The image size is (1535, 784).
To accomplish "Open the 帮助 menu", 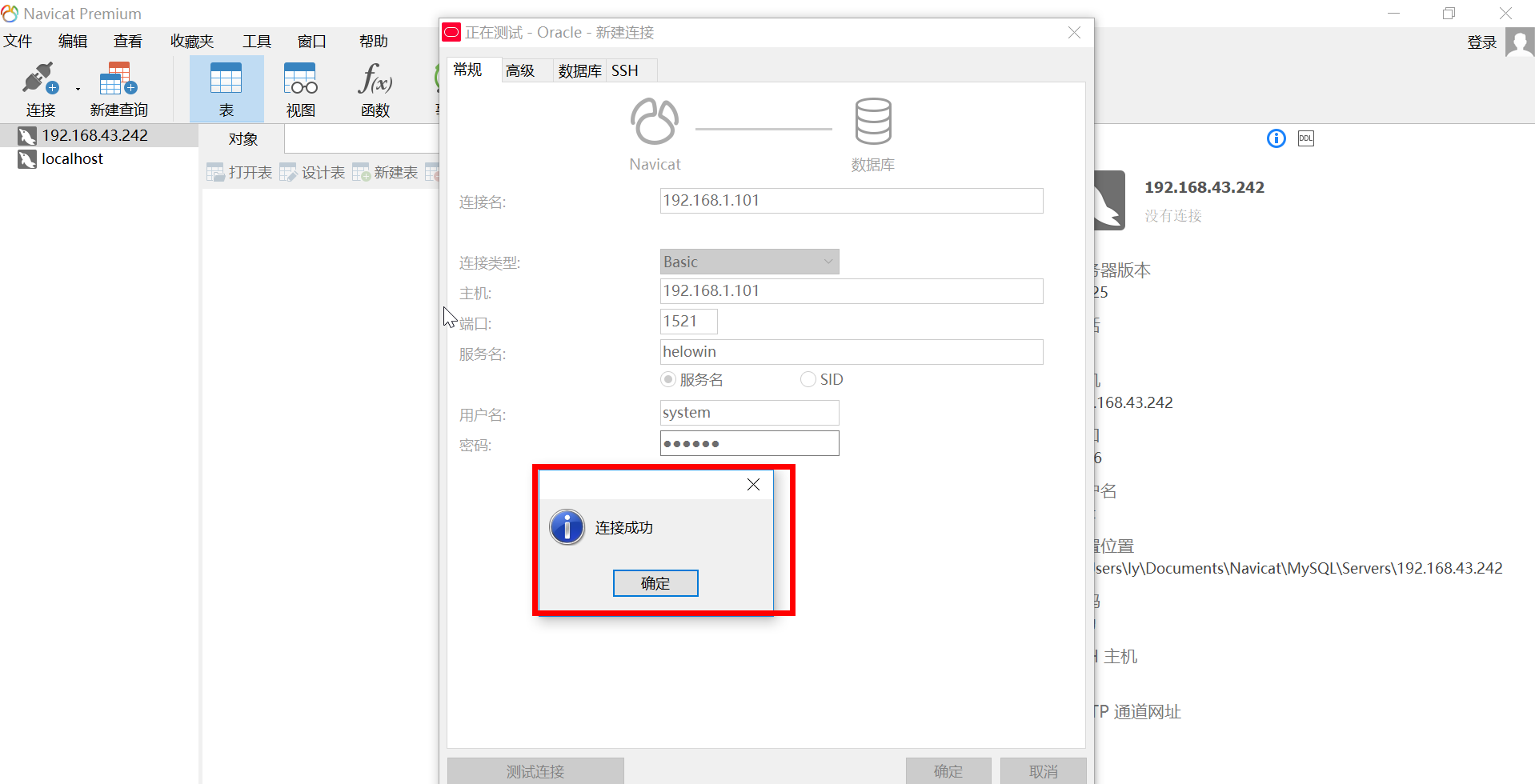I will coord(374,41).
